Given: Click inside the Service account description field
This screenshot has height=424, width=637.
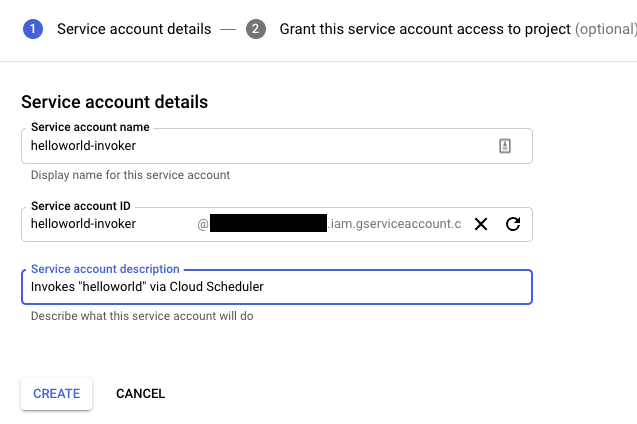Looking at the screenshot, I should (275, 288).
